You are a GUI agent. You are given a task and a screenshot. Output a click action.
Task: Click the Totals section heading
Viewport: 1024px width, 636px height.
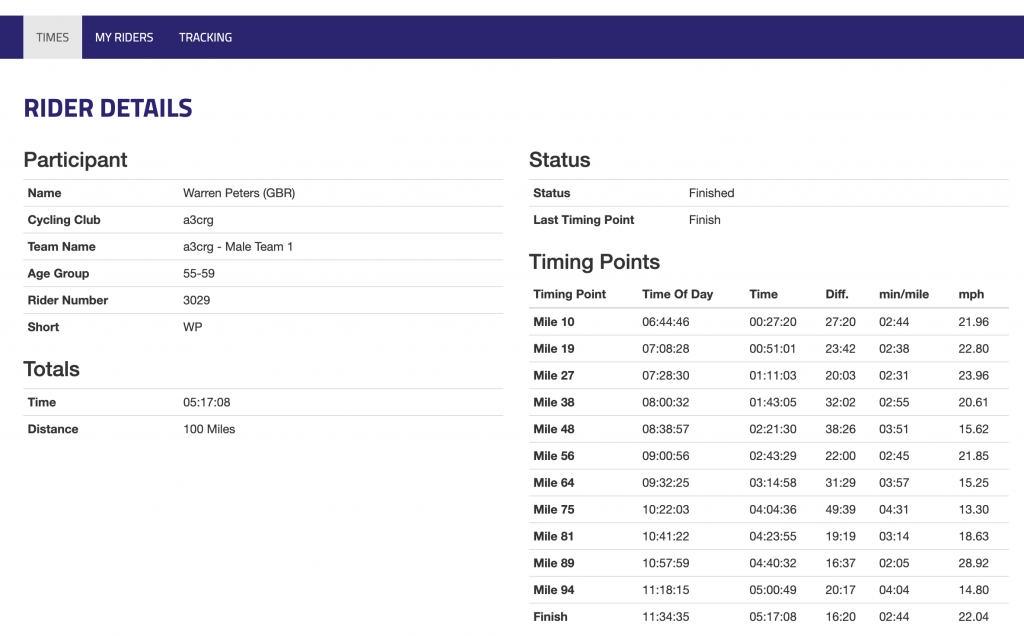[x=52, y=369]
